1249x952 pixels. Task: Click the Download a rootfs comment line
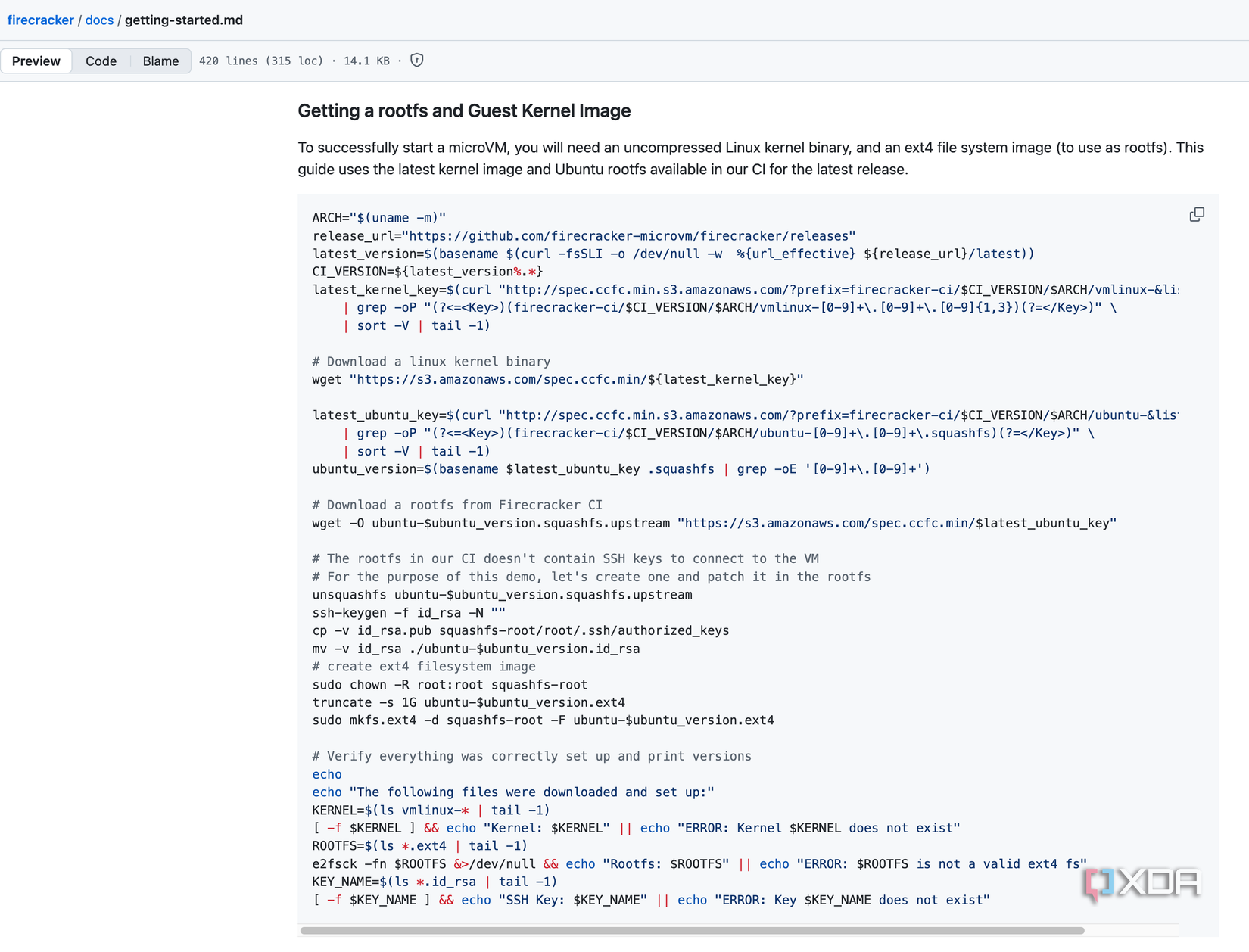(456, 505)
